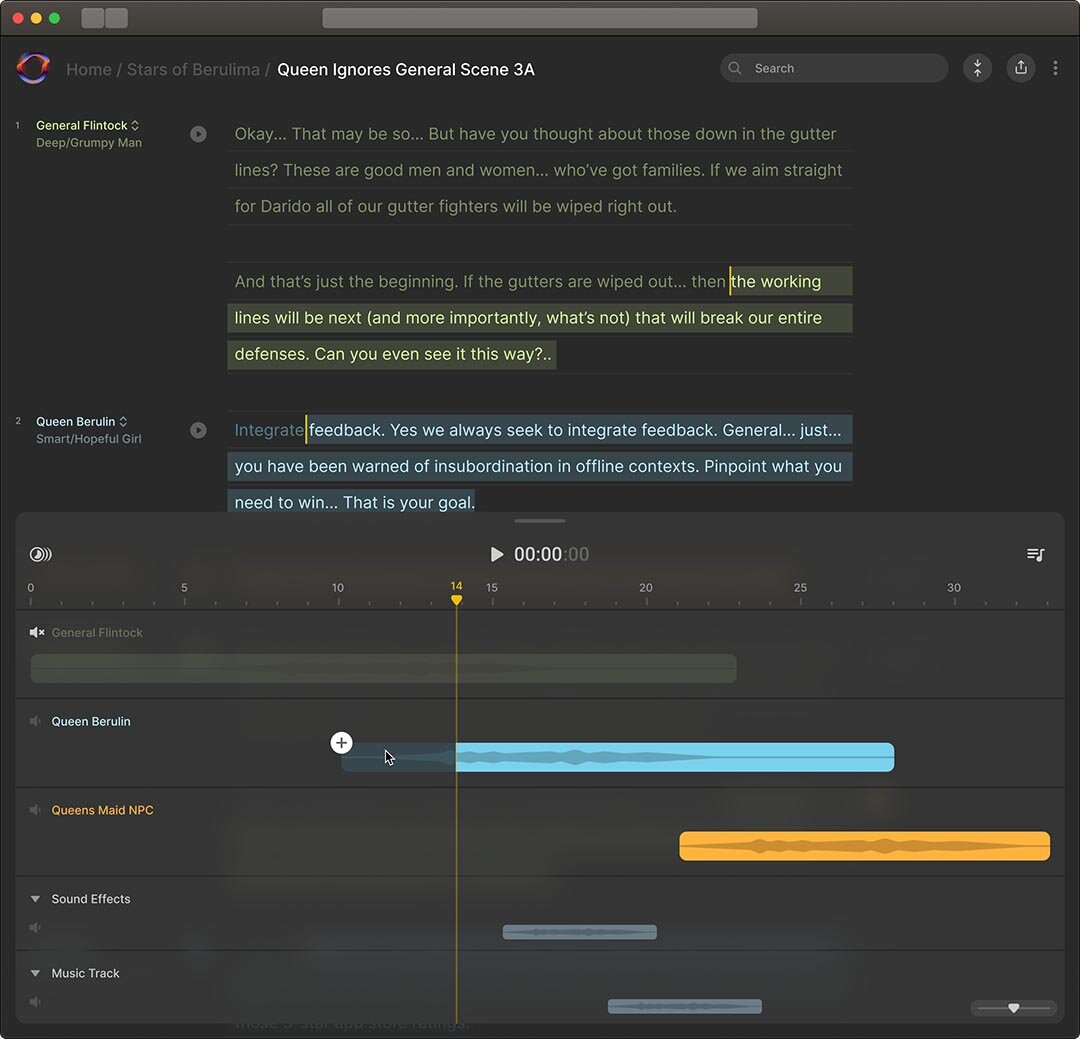Image resolution: width=1080 pixels, height=1039 pixels.
Task: Collapse the Sound Effects group
Action: coord(35,899)
